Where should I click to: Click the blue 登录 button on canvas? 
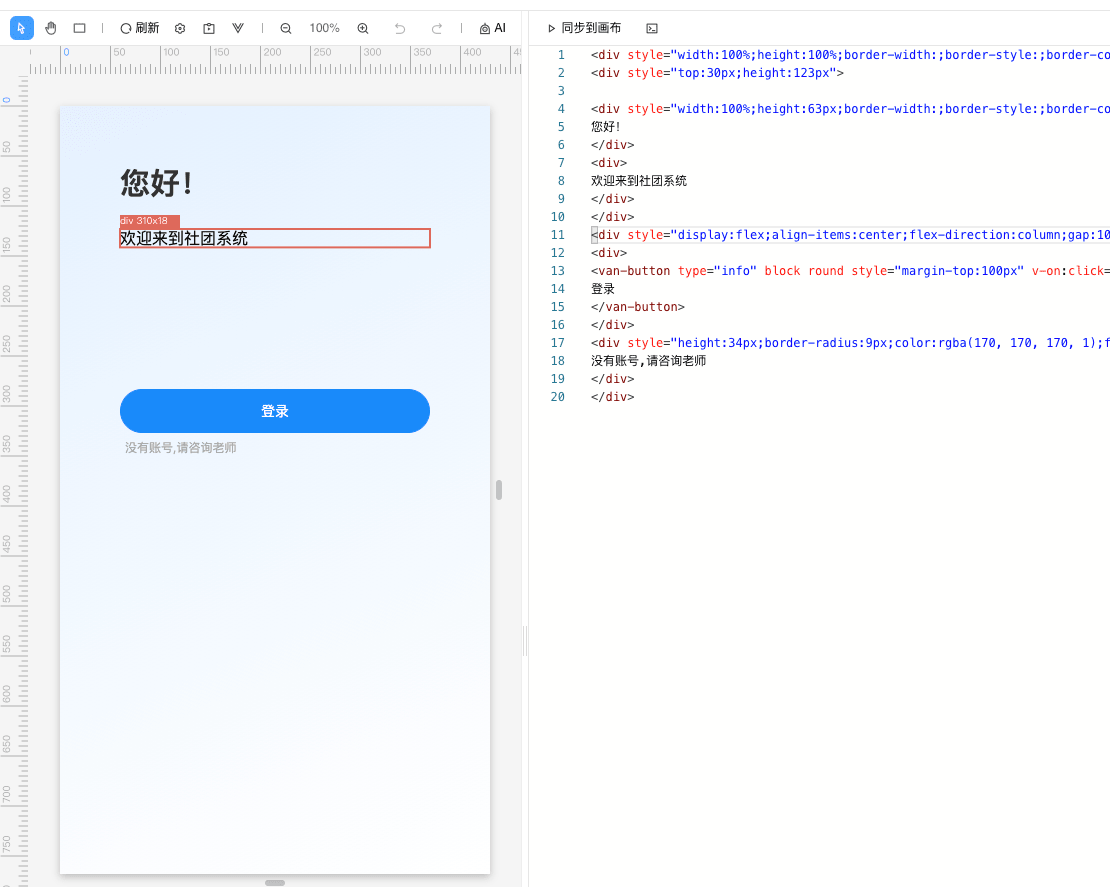(x=275, y=411)
